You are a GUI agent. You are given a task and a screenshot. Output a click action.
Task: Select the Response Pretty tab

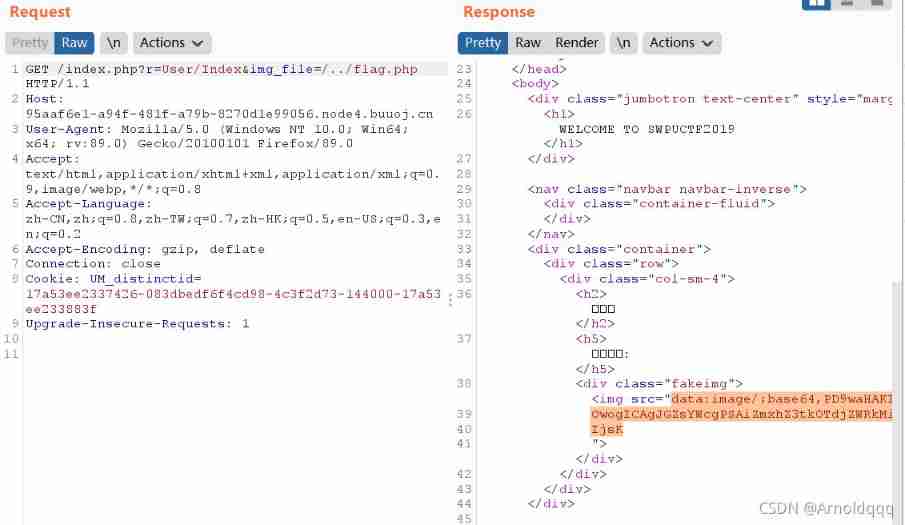[483, 43]
